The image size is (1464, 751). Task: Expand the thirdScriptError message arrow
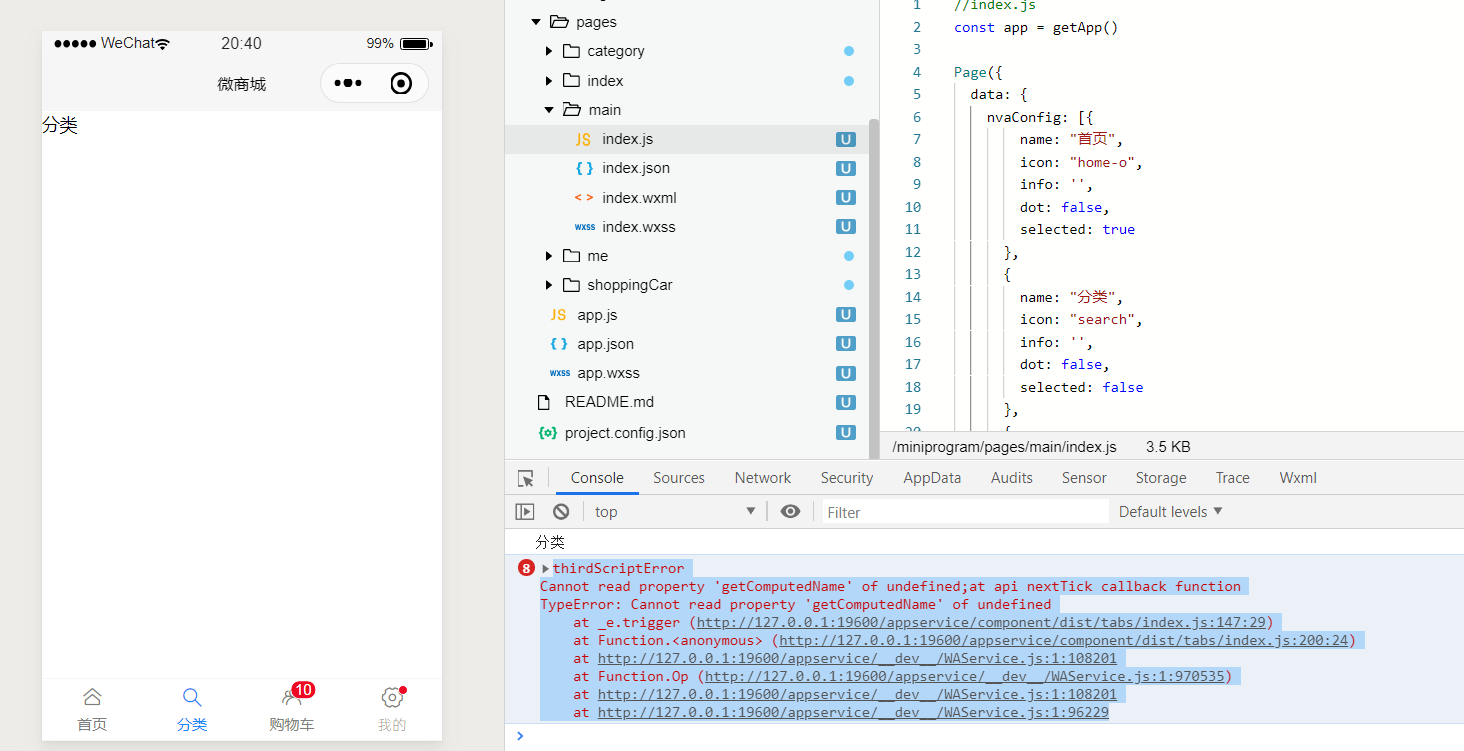coord(546,568)
